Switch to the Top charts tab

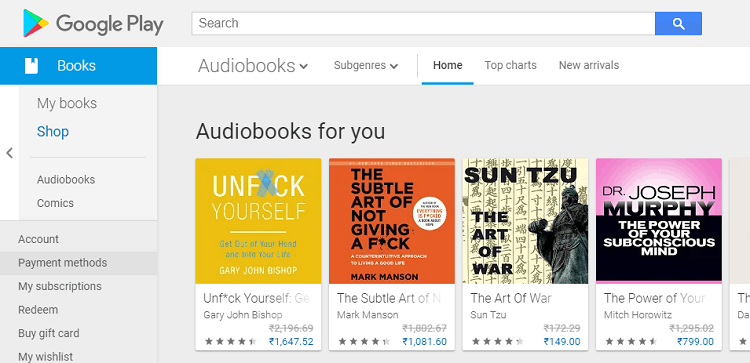pyautogui.click(x=510, y=66)
